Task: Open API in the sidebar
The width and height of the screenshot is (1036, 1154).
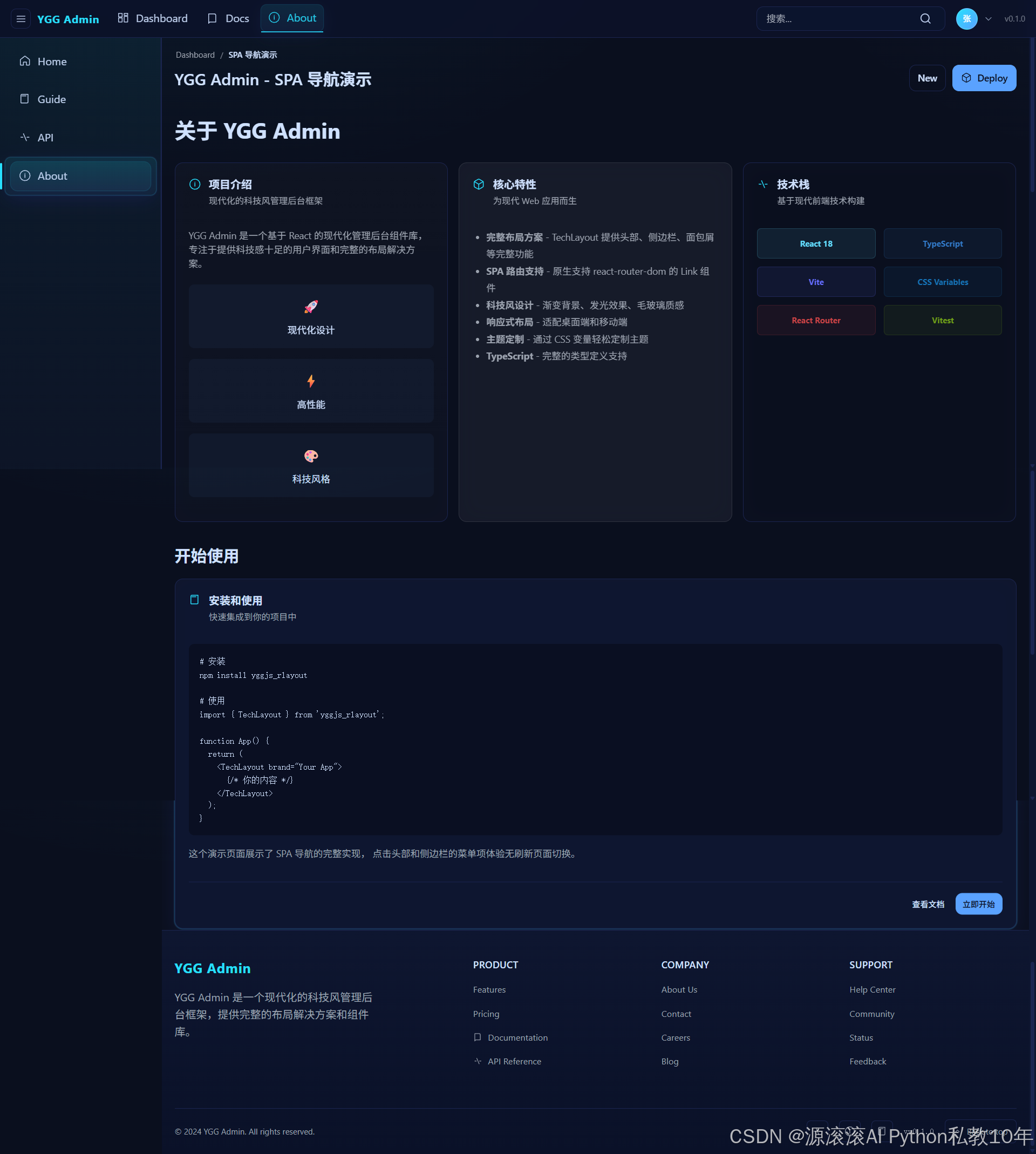Action: [x=80, y=137]
